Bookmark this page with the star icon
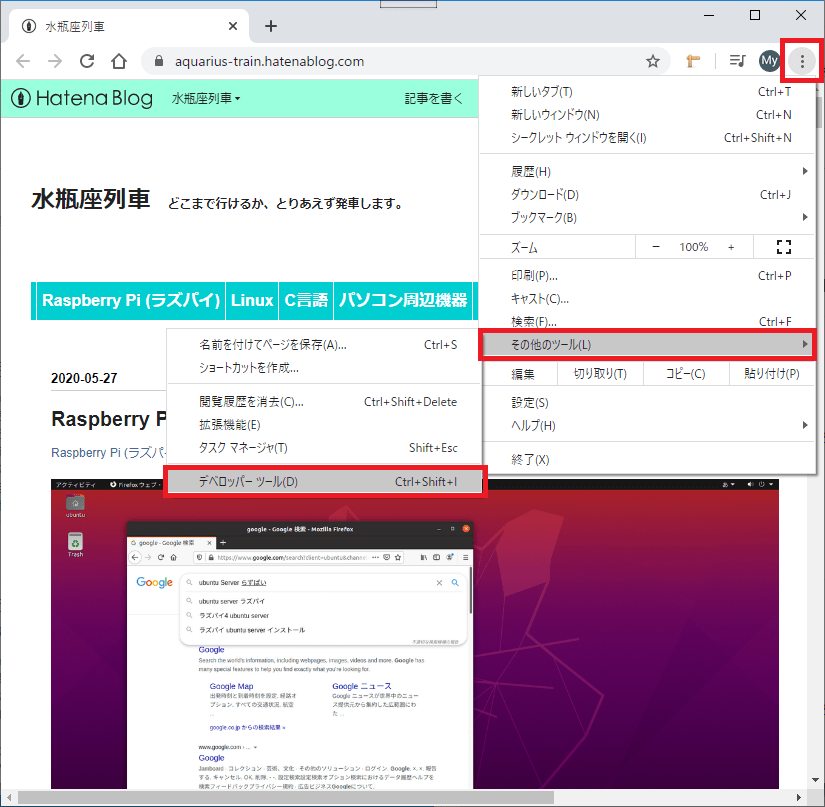Image resolution: width=825 pixels, height=807 pixels. (653, 62)
